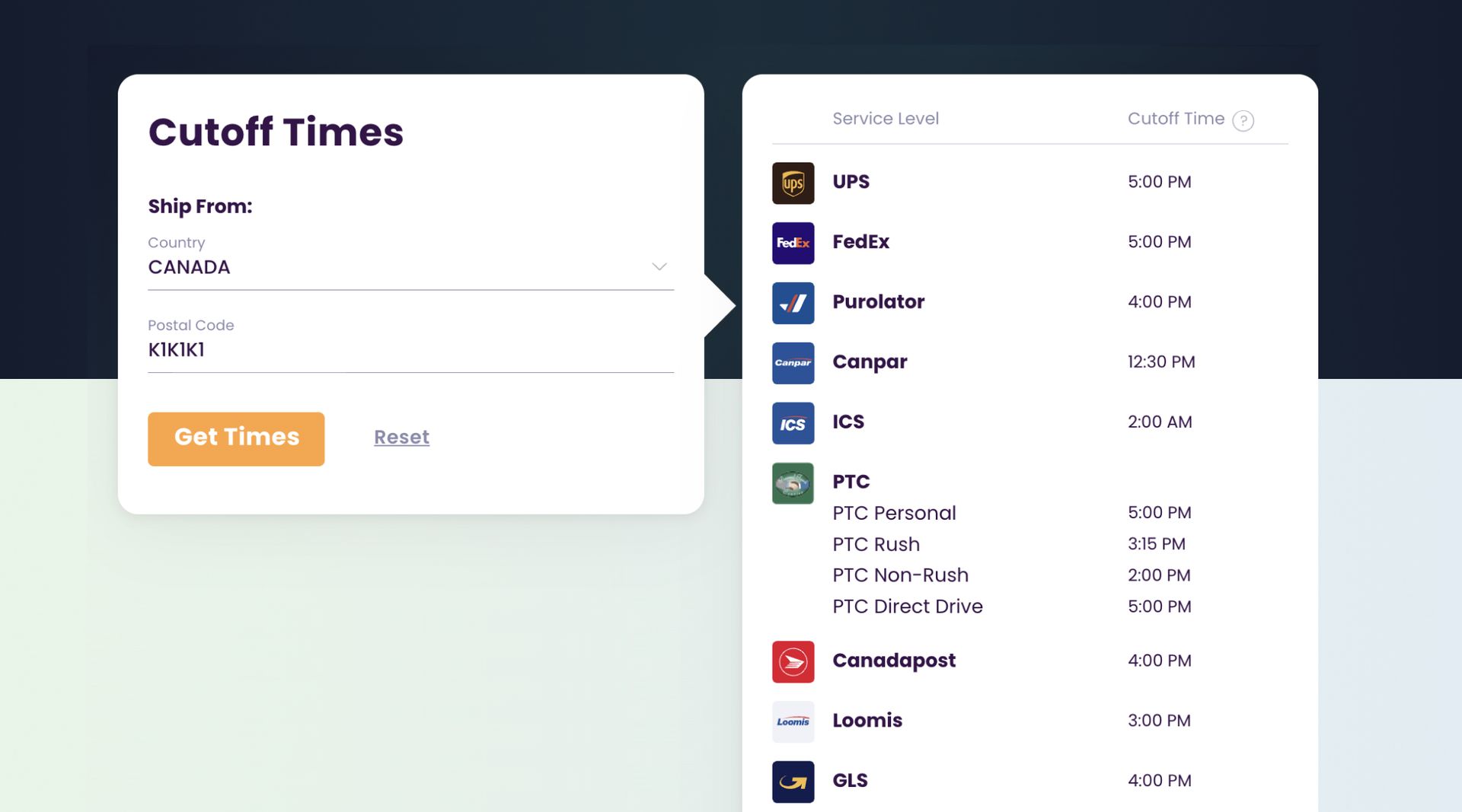Screen dimensions: 1462x812
Task: Select the Loomis carrier logo
Action: click(793, 721)
